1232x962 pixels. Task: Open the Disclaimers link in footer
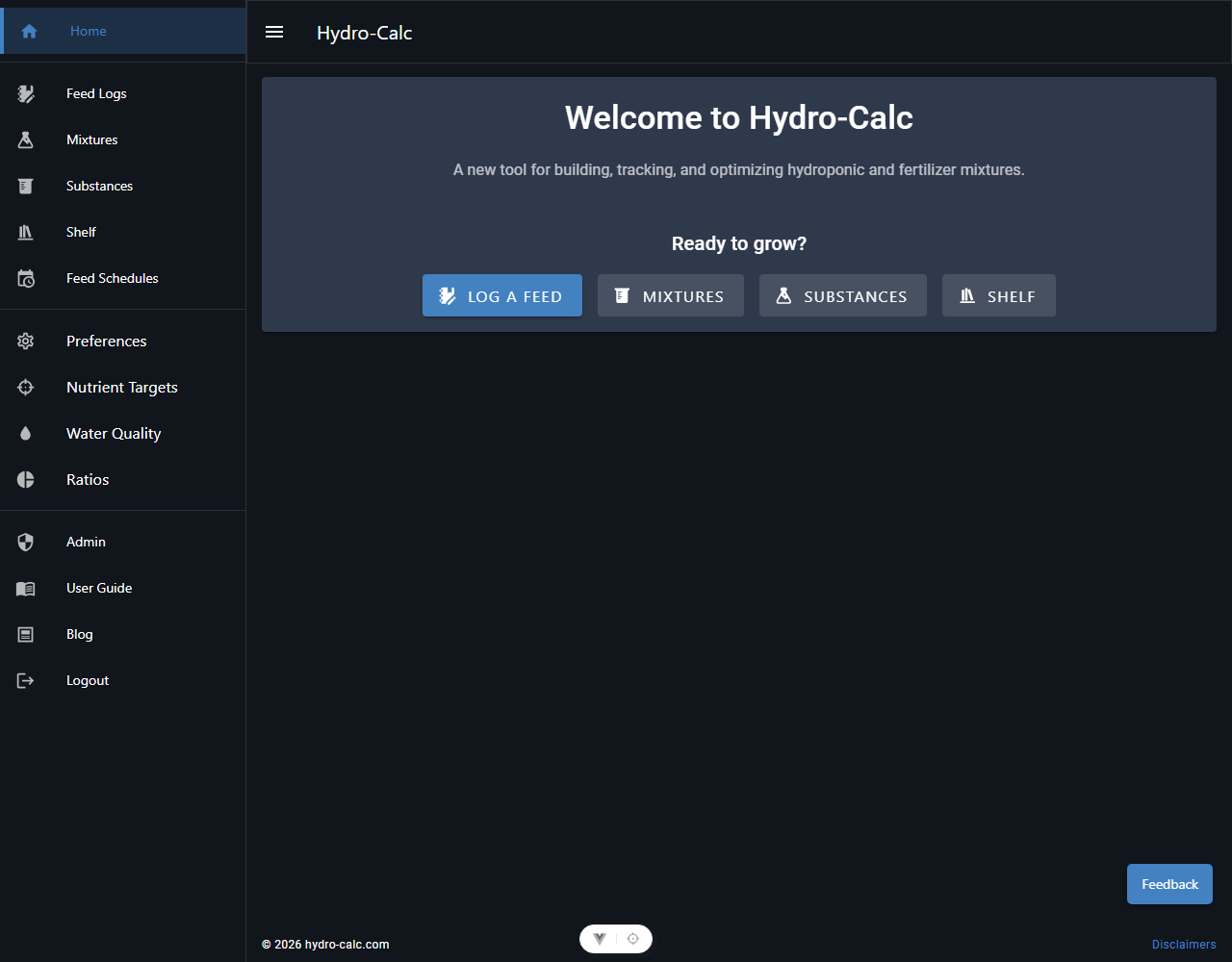pos(1184,945)
